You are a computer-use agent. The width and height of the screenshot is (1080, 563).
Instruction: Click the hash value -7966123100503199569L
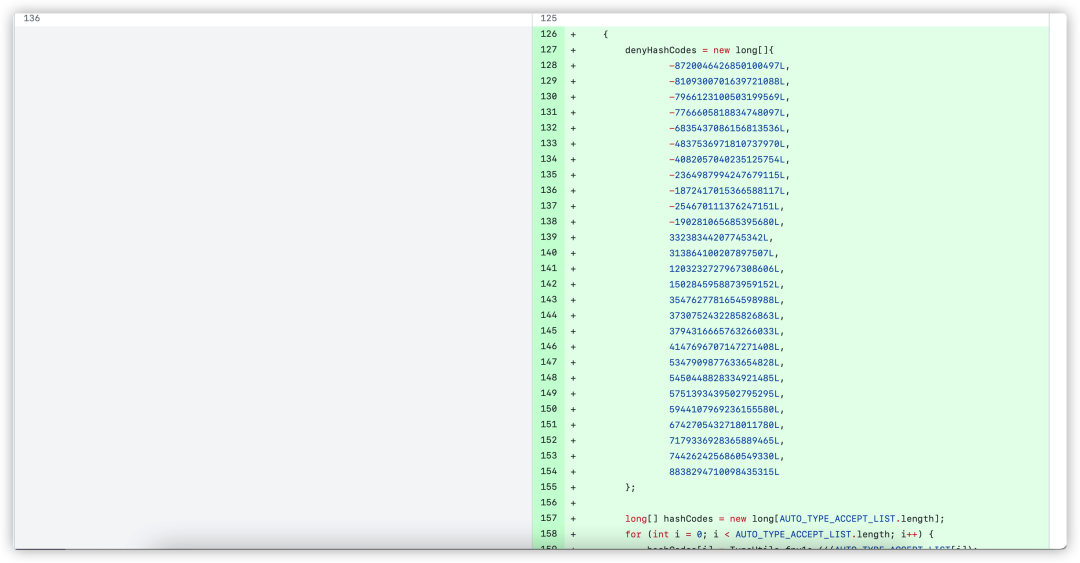tap(727, 97)
